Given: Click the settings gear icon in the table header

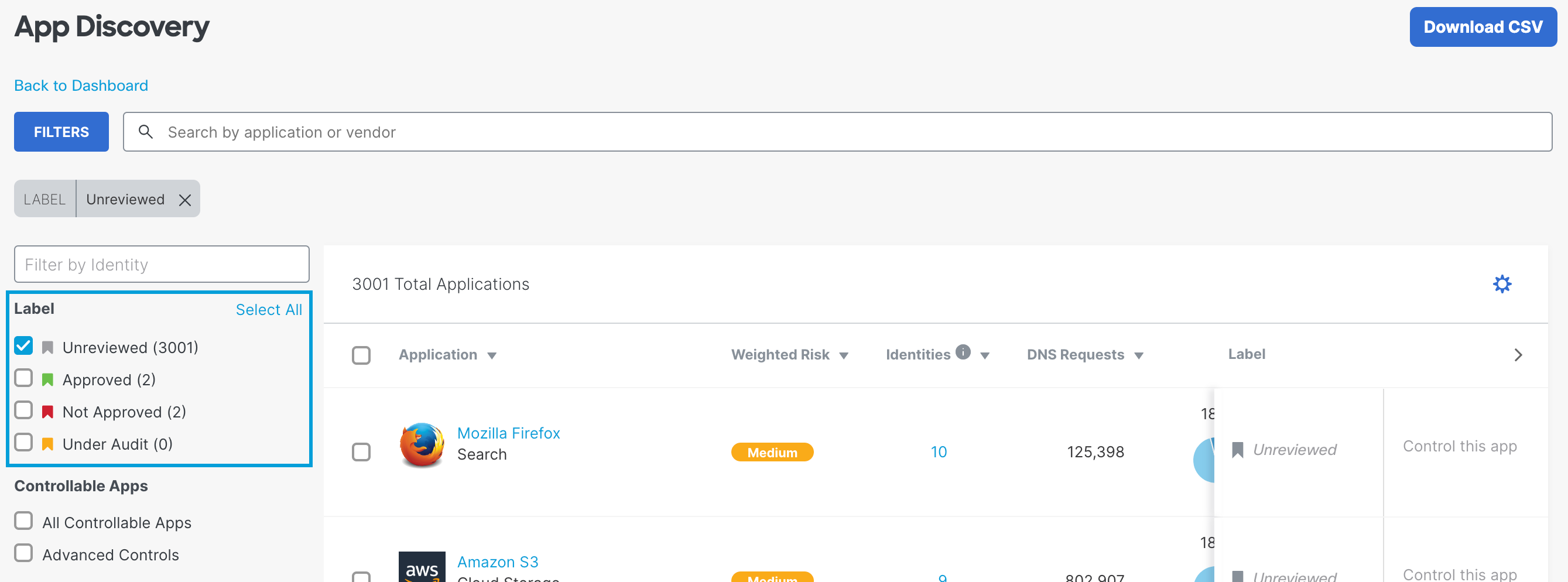Looking at the screenshot, I should pyautogui.click(x=1502, y=284).
